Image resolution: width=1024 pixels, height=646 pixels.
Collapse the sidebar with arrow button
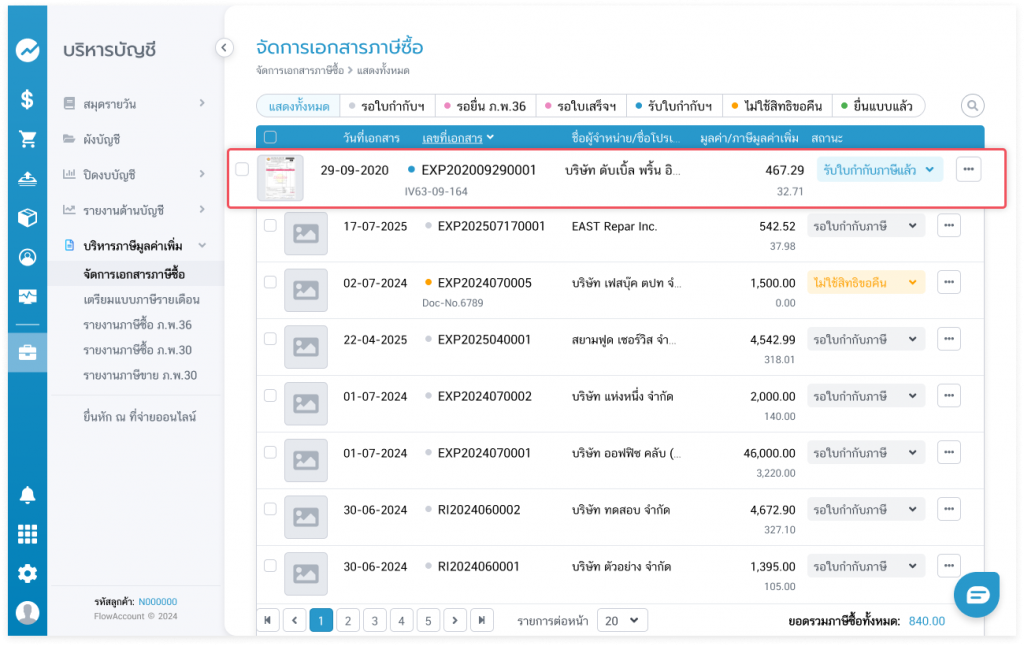224,47
